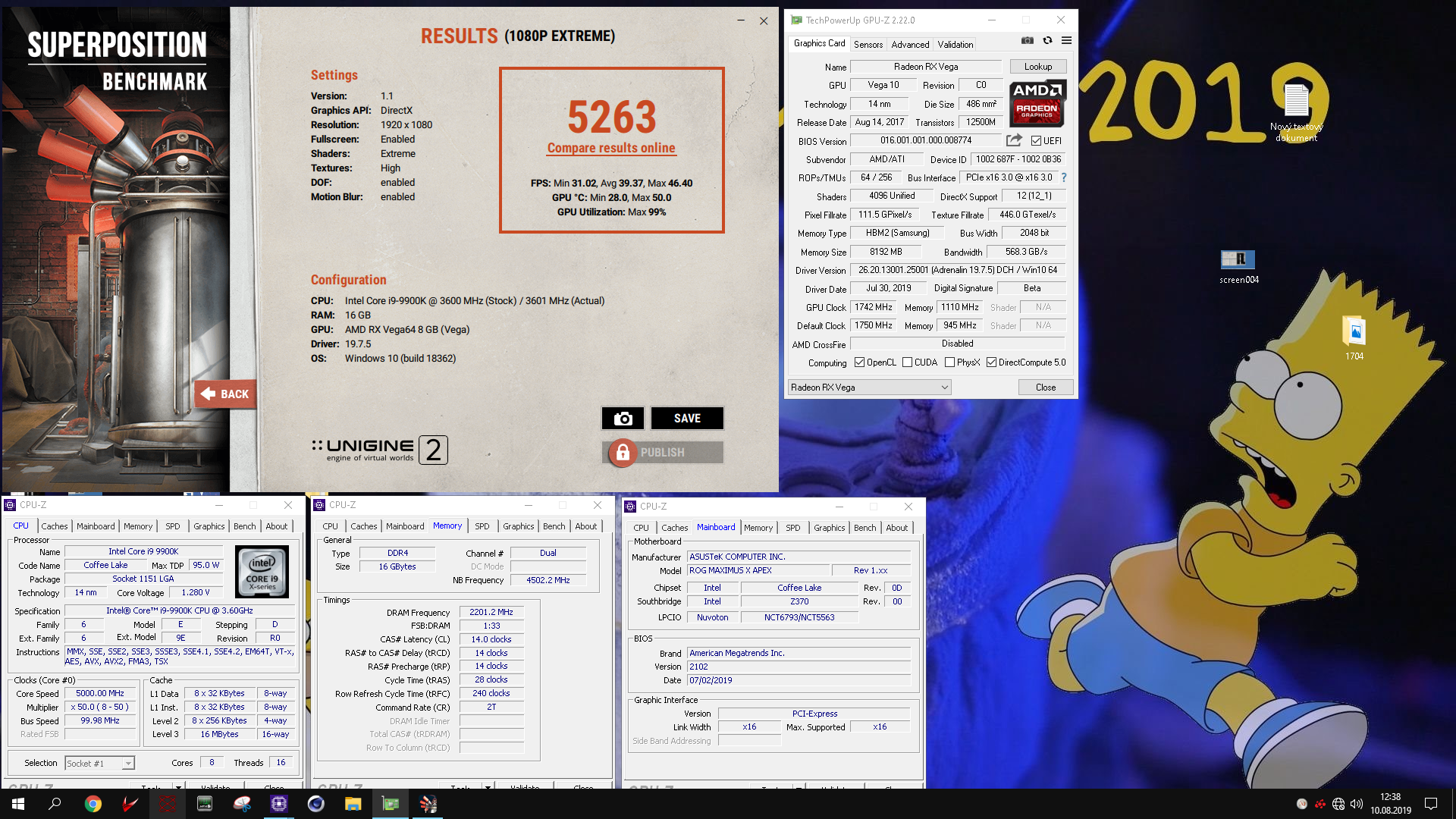This screenshot has width=1456, height=819.
Task: Click the AMD Radeon Graphics logo in GPU-Z
Action: pyautogui.click(x=1037, y=102)
